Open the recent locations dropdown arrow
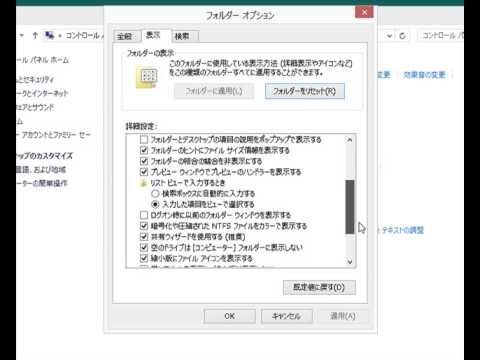 click(x=22, y=35)
